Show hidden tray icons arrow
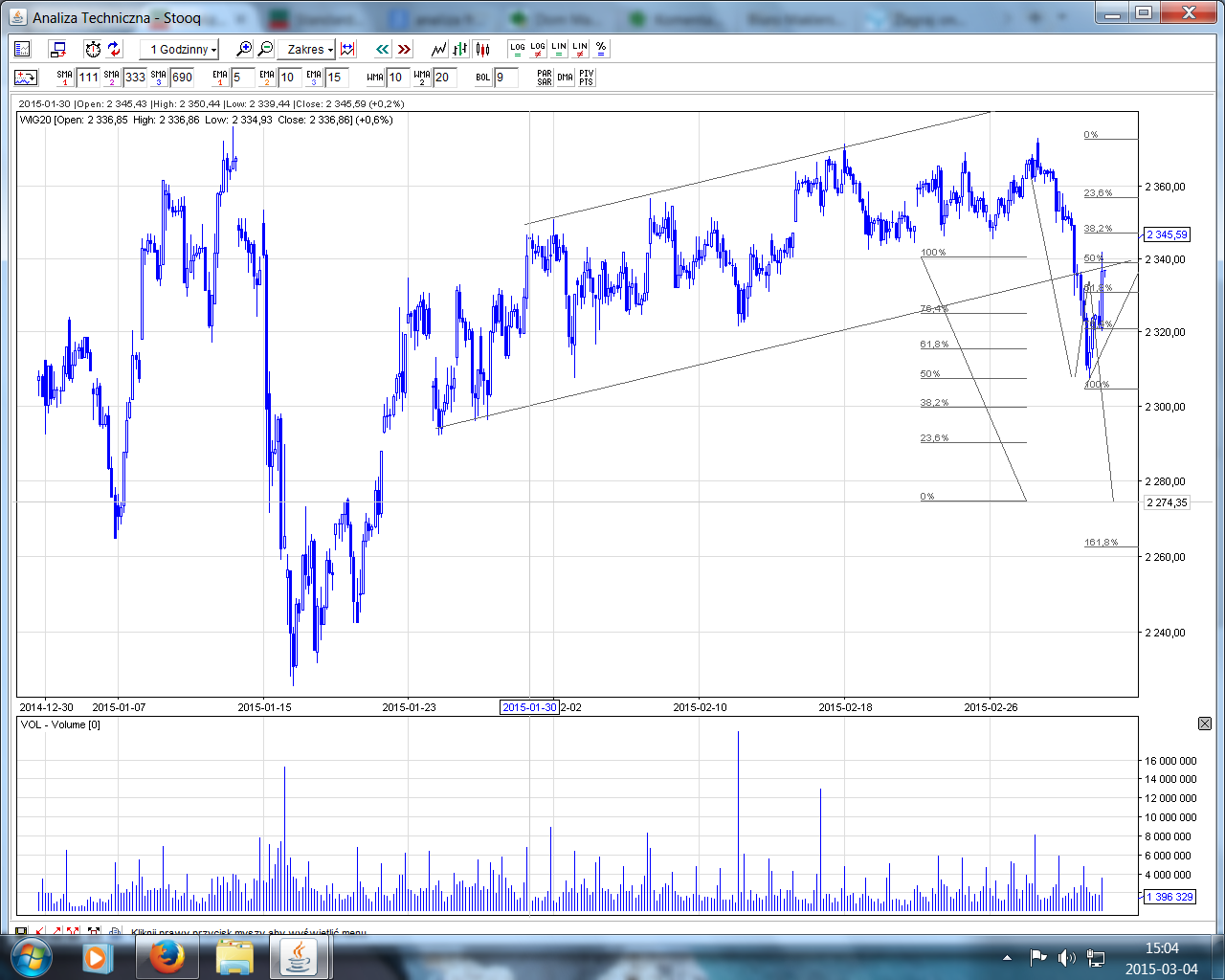1225x980 pixels. click(x=1007, y=957)
